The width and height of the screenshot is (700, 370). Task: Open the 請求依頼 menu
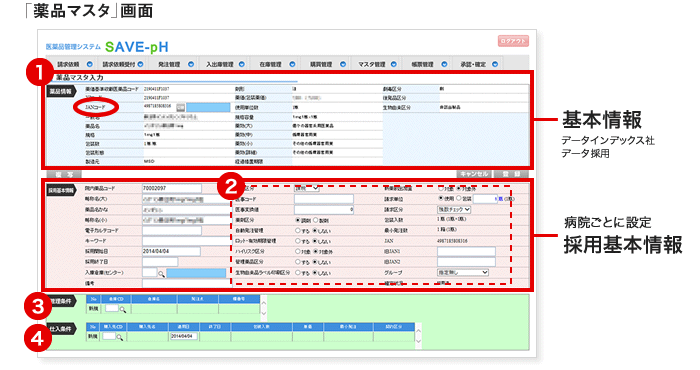(x=68, y=64)
